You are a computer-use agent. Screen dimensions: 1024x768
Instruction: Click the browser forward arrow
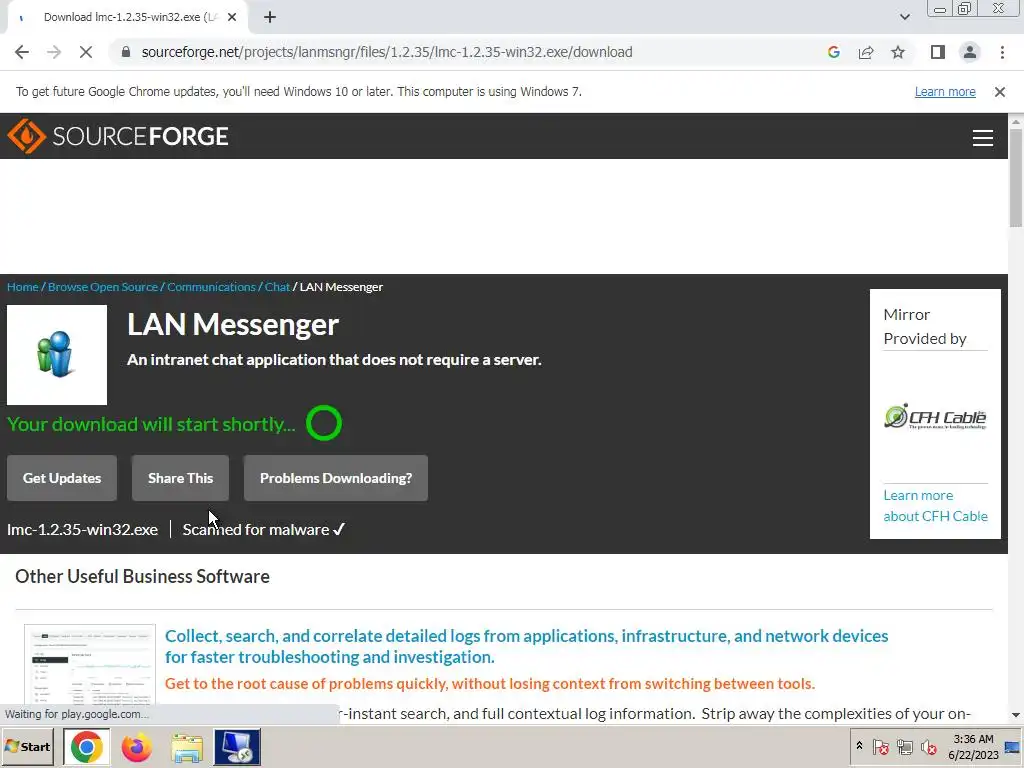point(54,52)
